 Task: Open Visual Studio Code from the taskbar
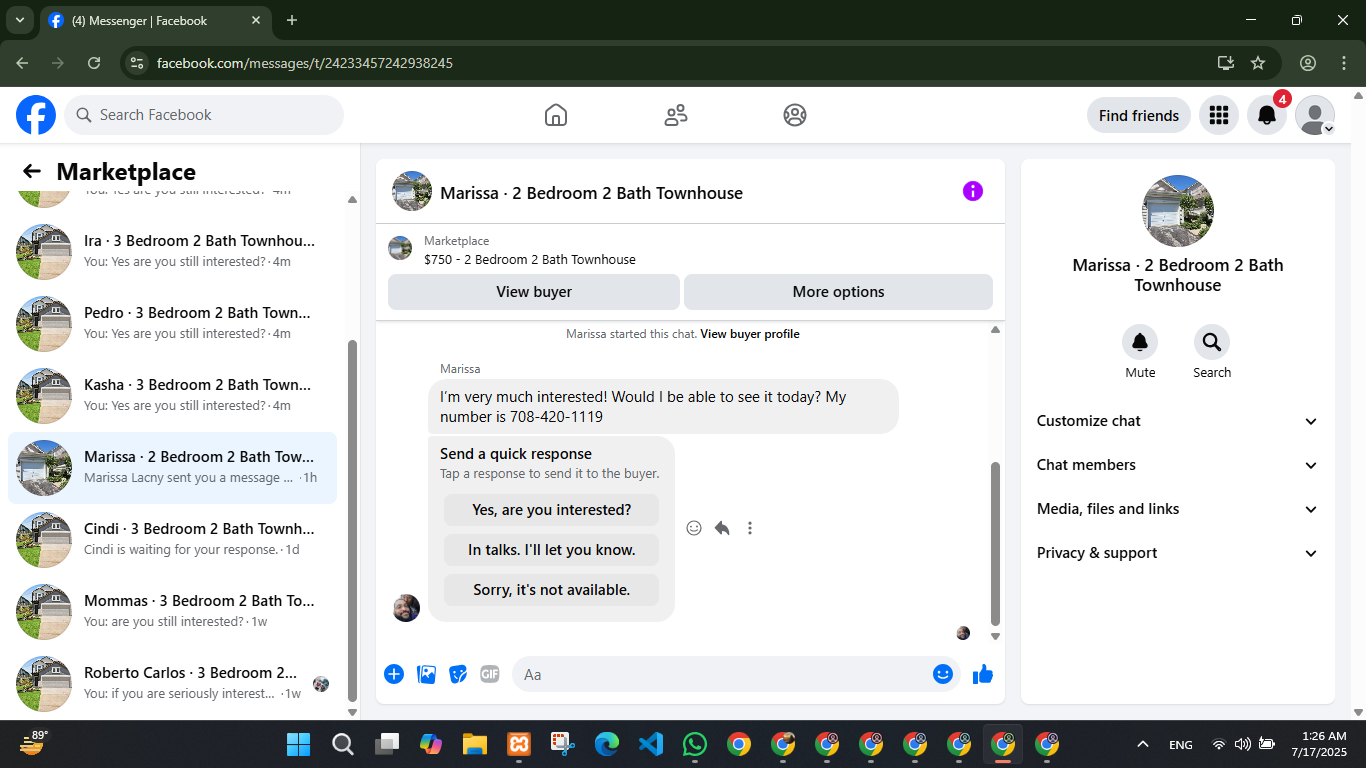coord(651,744)
